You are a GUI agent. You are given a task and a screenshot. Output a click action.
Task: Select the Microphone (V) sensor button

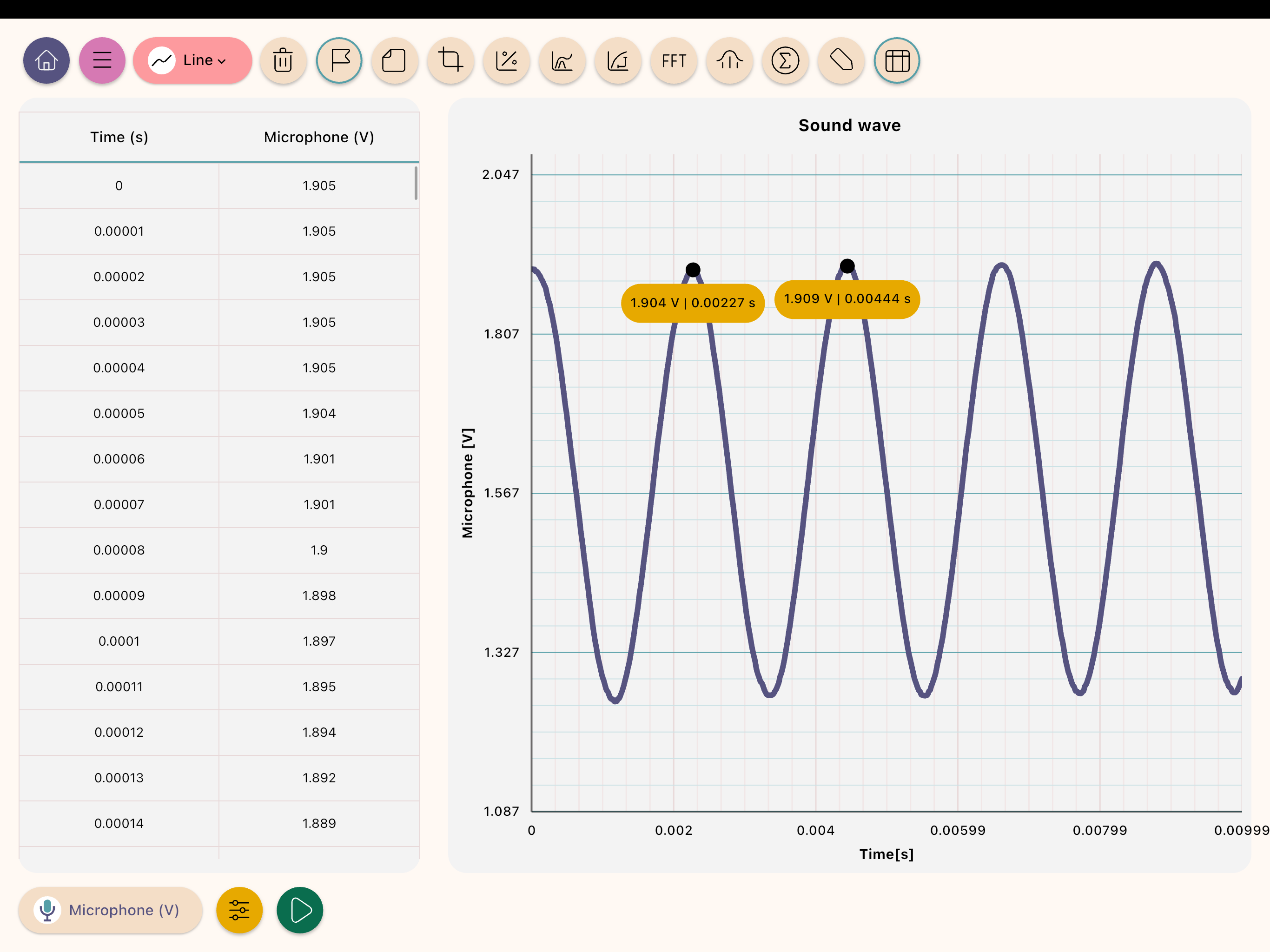pyautogui.click(x=110, y=910)
